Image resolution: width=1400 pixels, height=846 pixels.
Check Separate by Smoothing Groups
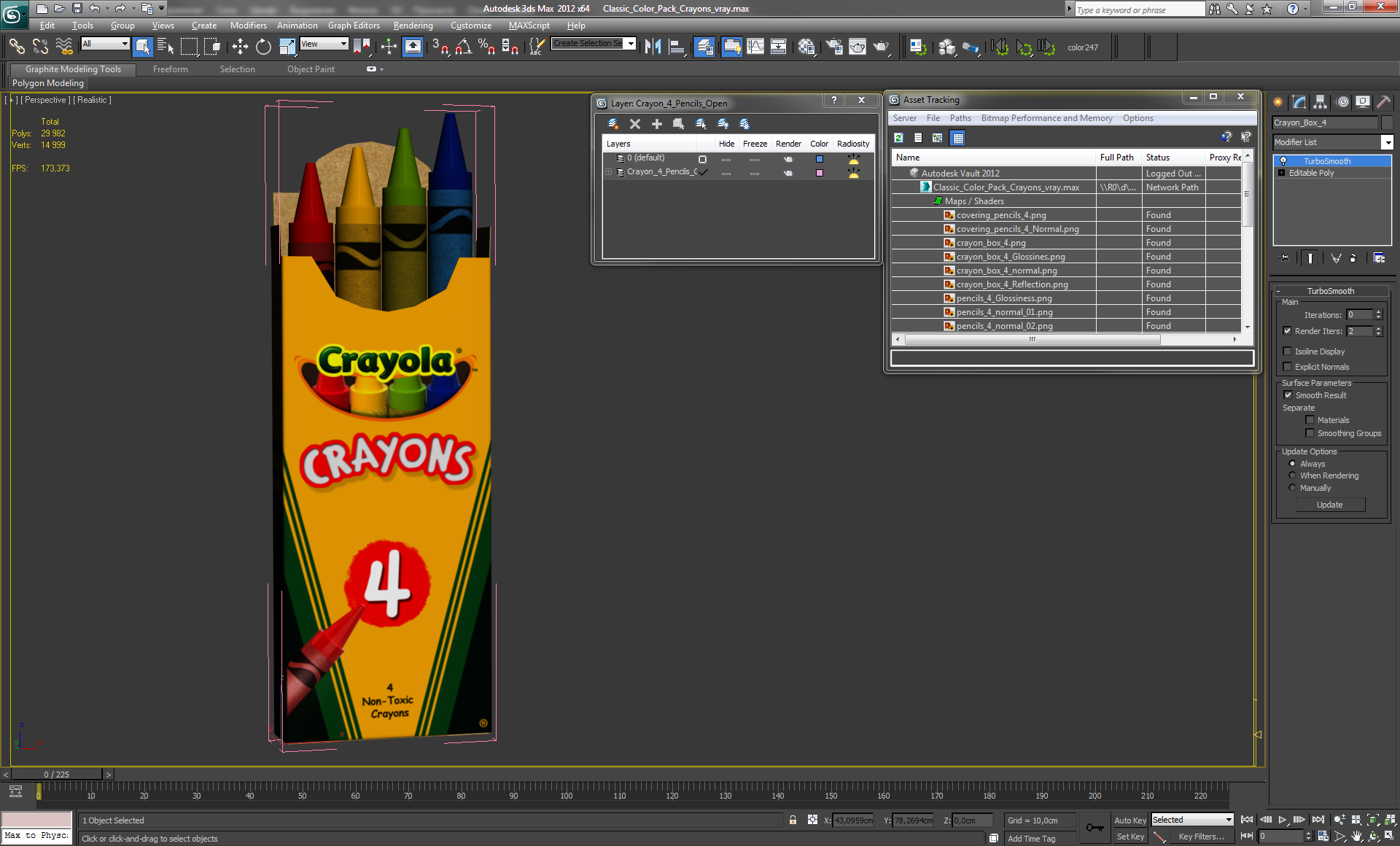point(1310,433)
